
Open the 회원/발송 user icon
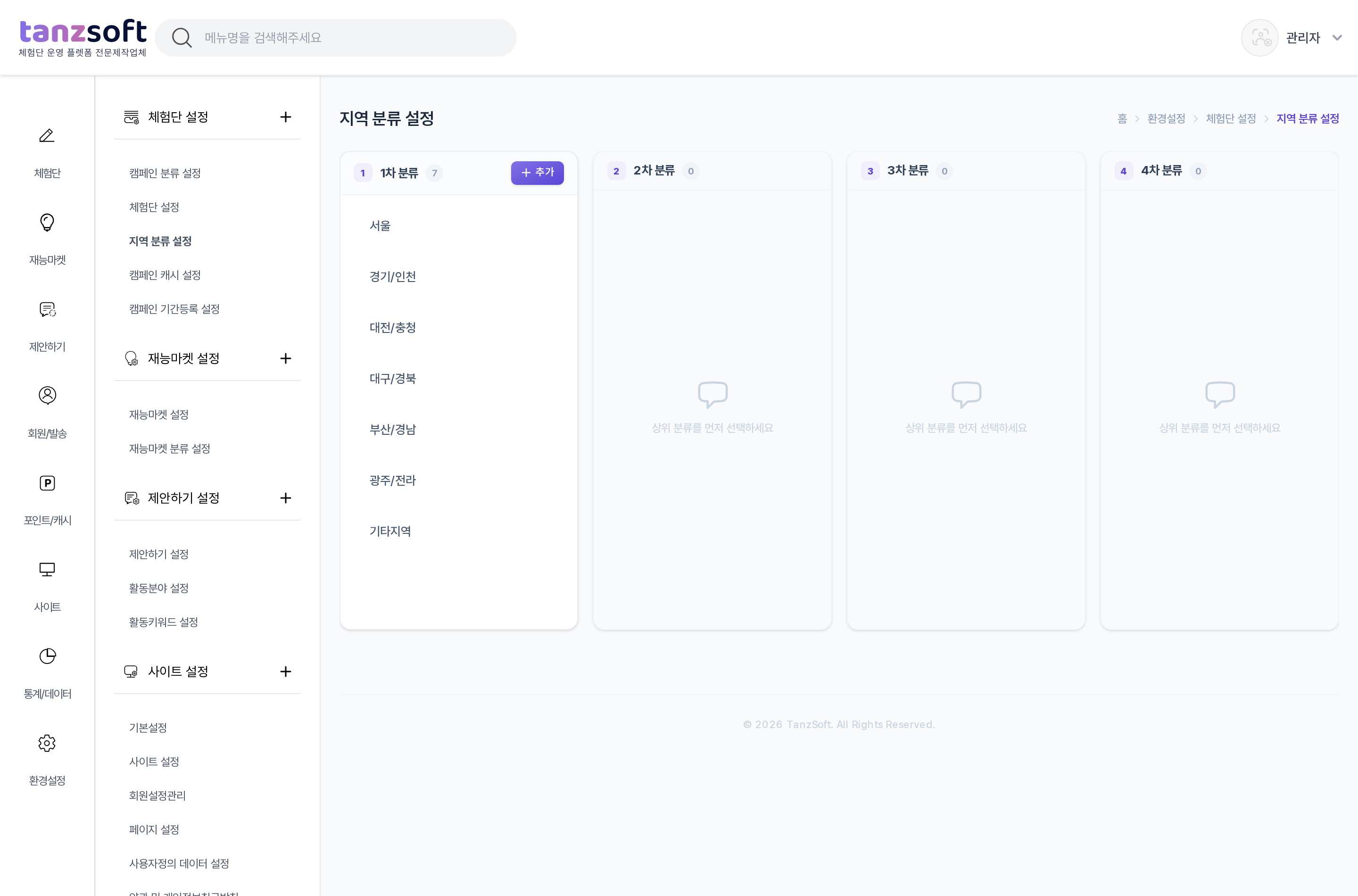click(47, 396)
